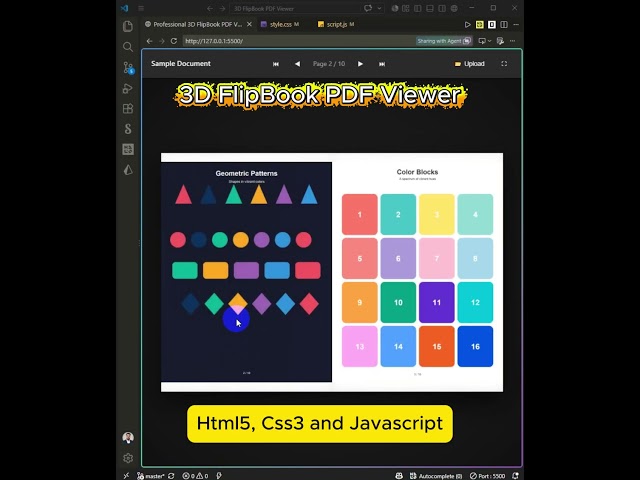Toggle the secondary sidebar visibility
Screen dimensions: 640x480
coord(442,8)
